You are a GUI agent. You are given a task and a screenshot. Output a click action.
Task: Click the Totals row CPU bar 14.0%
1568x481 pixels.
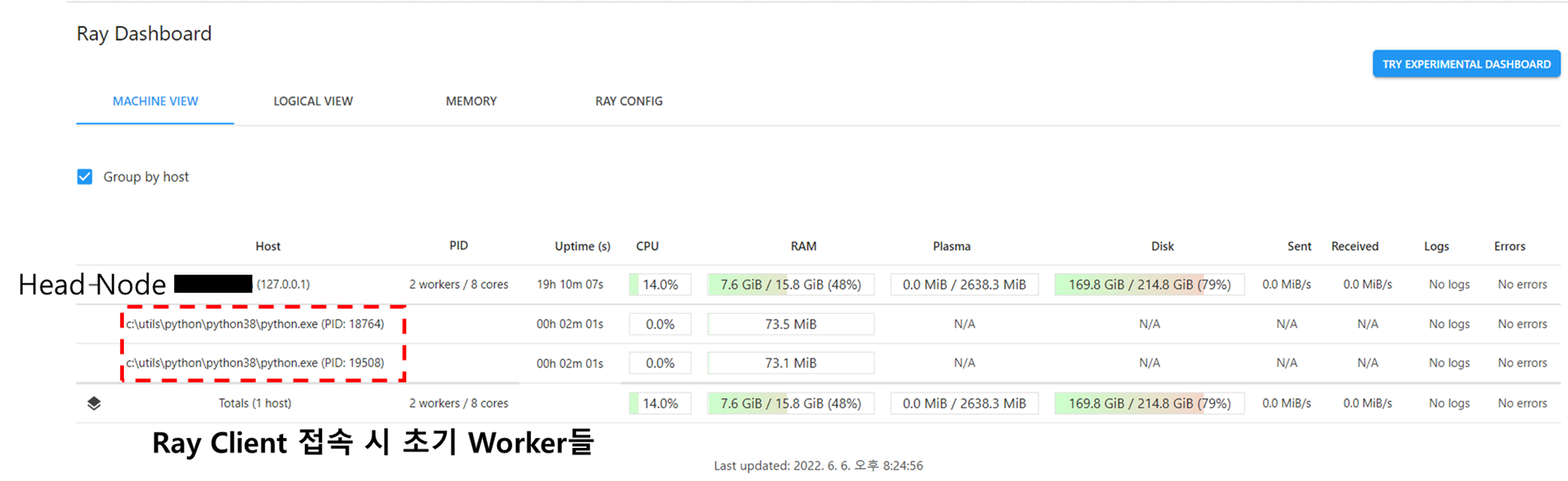[660, 403]
